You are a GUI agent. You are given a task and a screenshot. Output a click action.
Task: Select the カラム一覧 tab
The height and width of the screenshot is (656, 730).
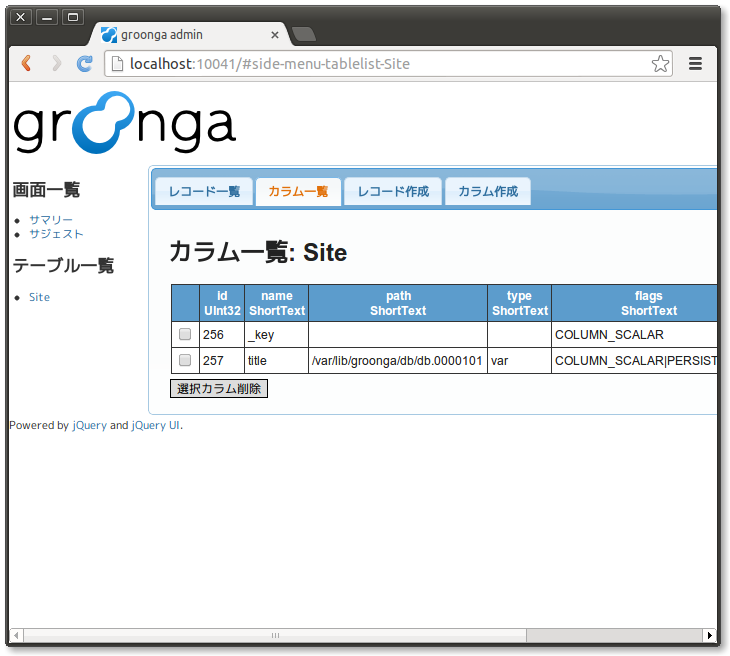[x=298, y=192]
